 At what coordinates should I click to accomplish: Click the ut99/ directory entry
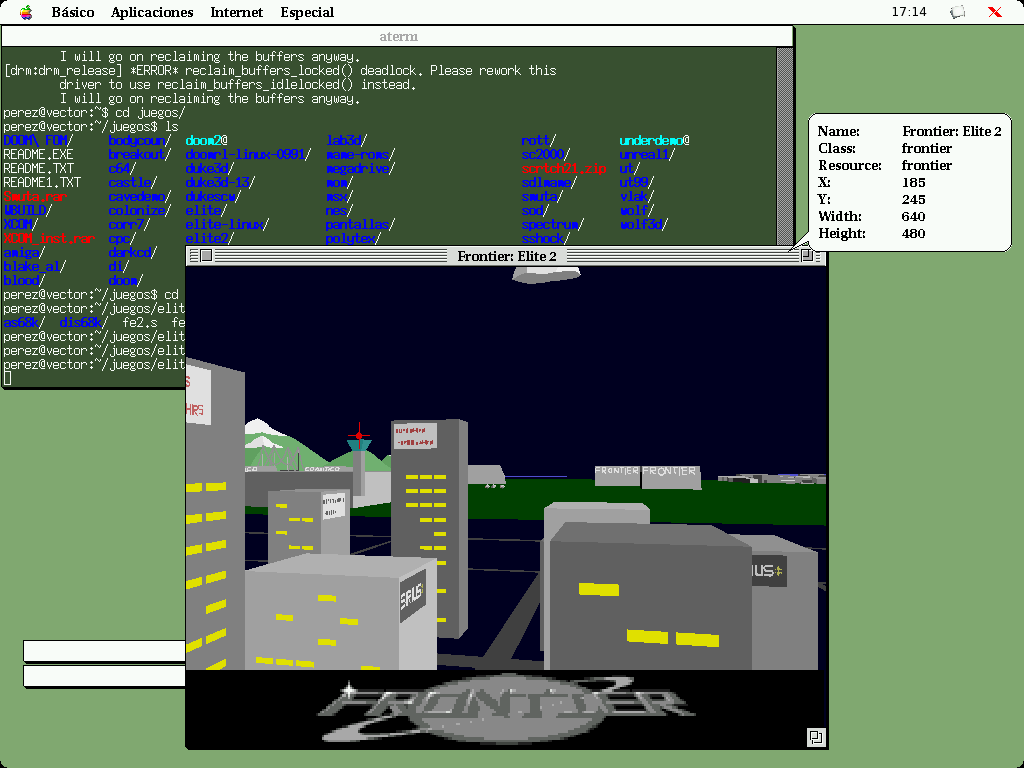click(637, 182)
